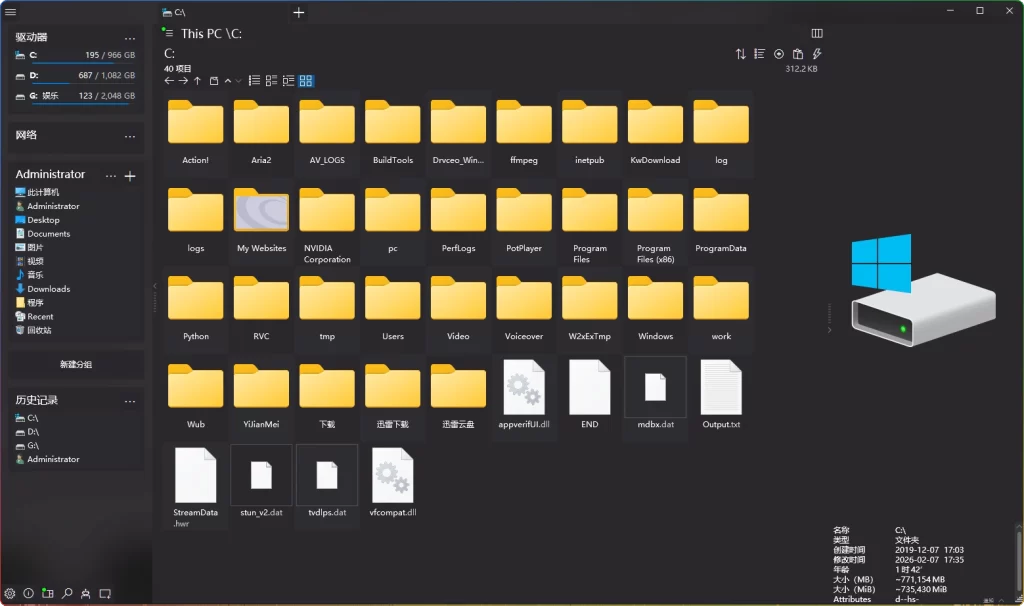This screenshot has height=606, width=1024.
Task: Open the main hamburger menu at top-left
Action: click(x=10, y=12)
